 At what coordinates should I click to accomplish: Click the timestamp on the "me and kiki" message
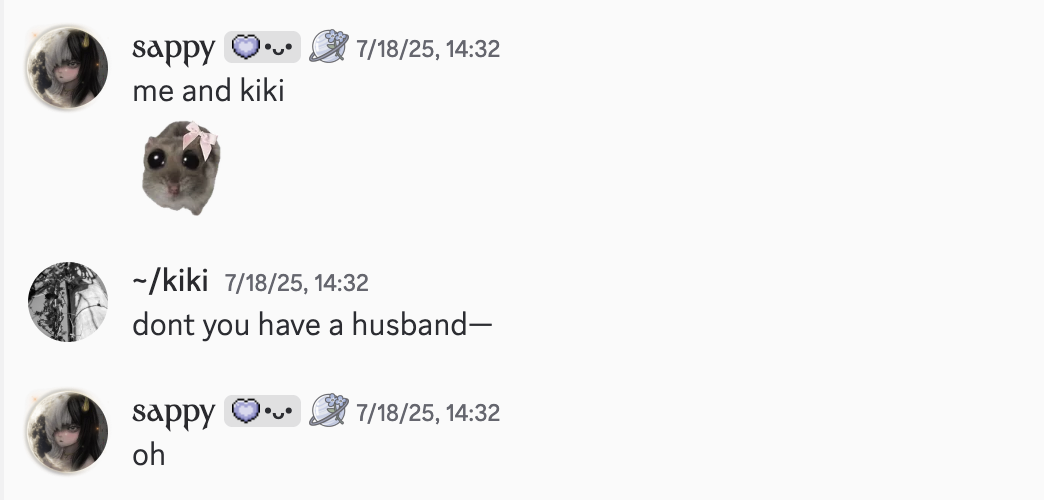pyautogui.click(x=427, y=48)
